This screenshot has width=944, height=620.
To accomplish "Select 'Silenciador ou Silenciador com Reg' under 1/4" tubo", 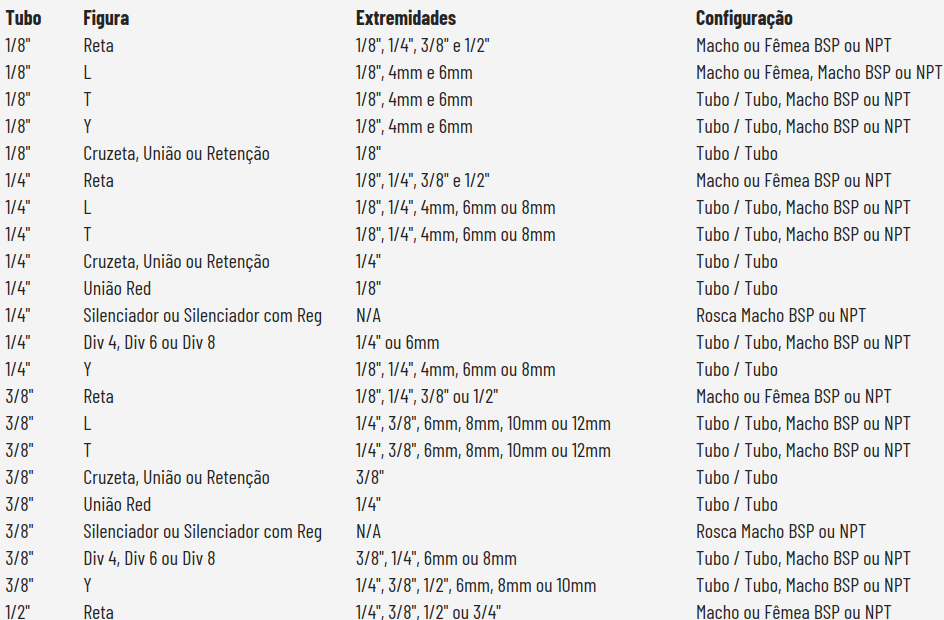I will click(202, 315).
